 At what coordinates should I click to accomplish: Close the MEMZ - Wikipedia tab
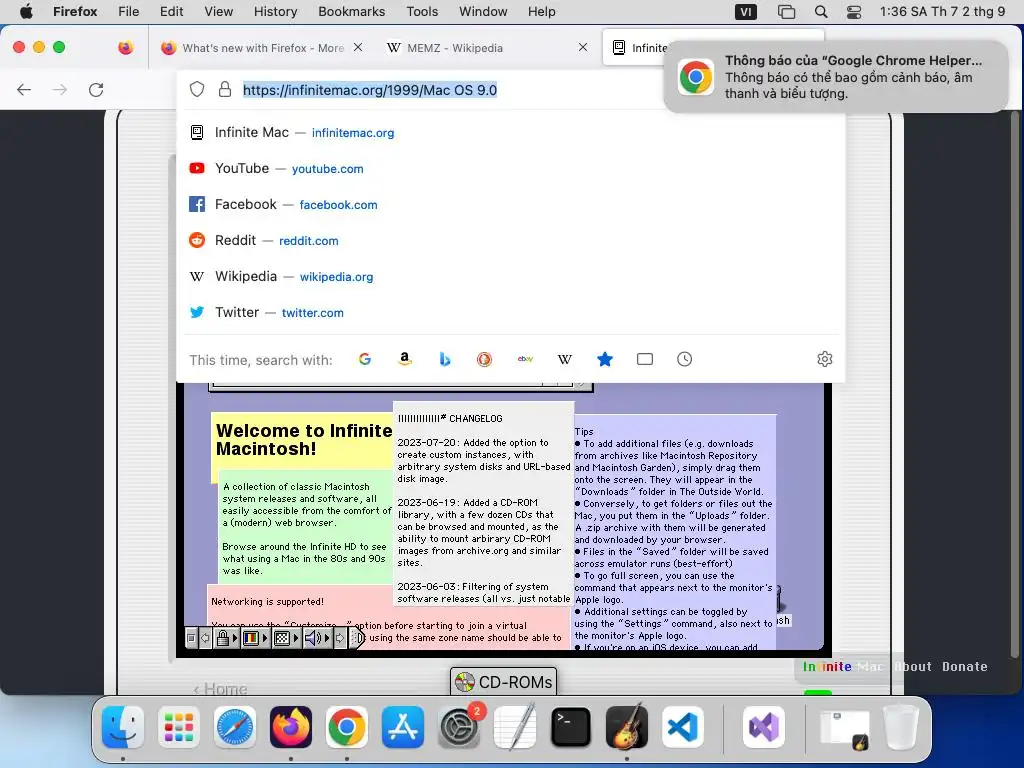point(583,47)
